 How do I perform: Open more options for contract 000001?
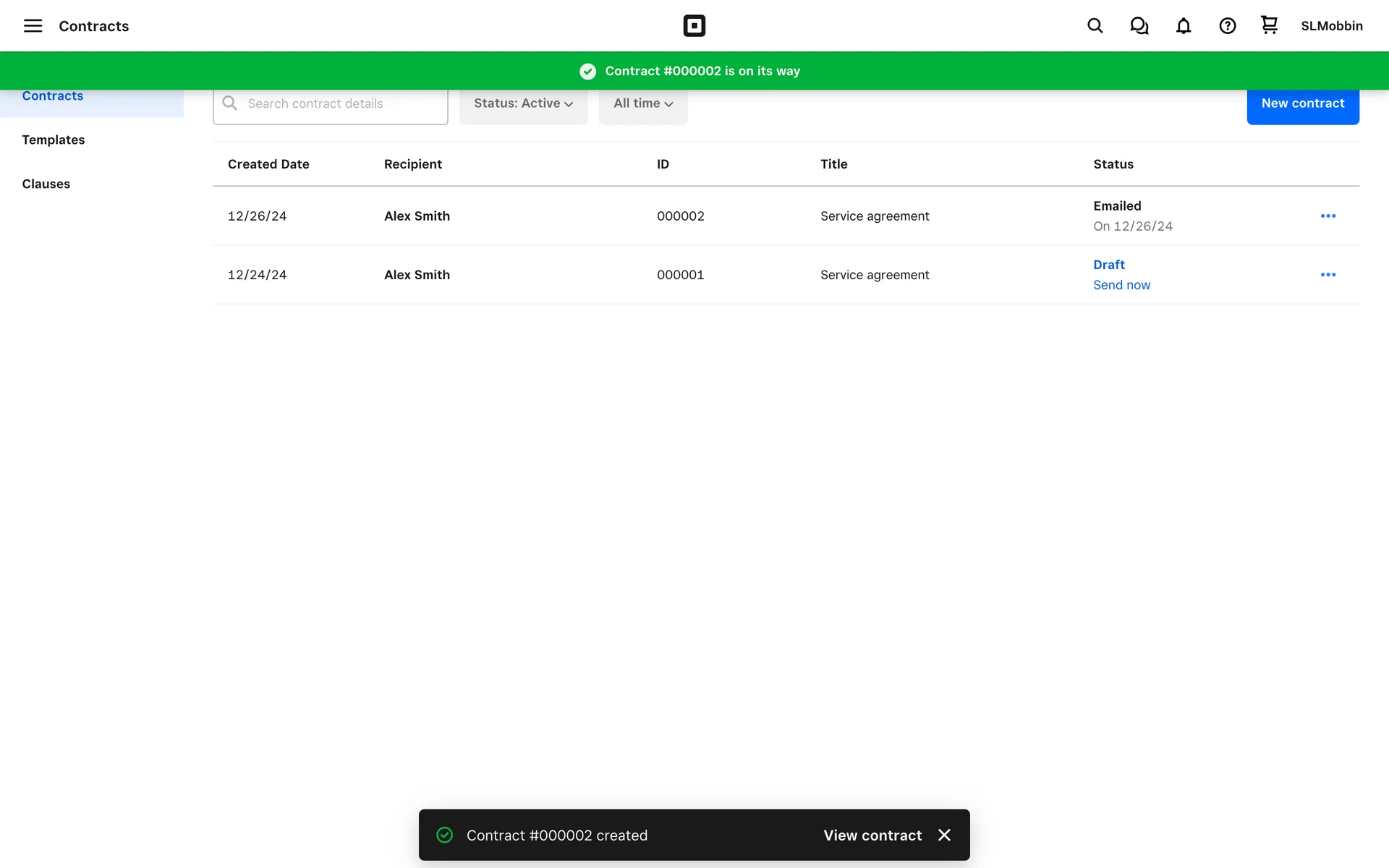point(1328,275)
